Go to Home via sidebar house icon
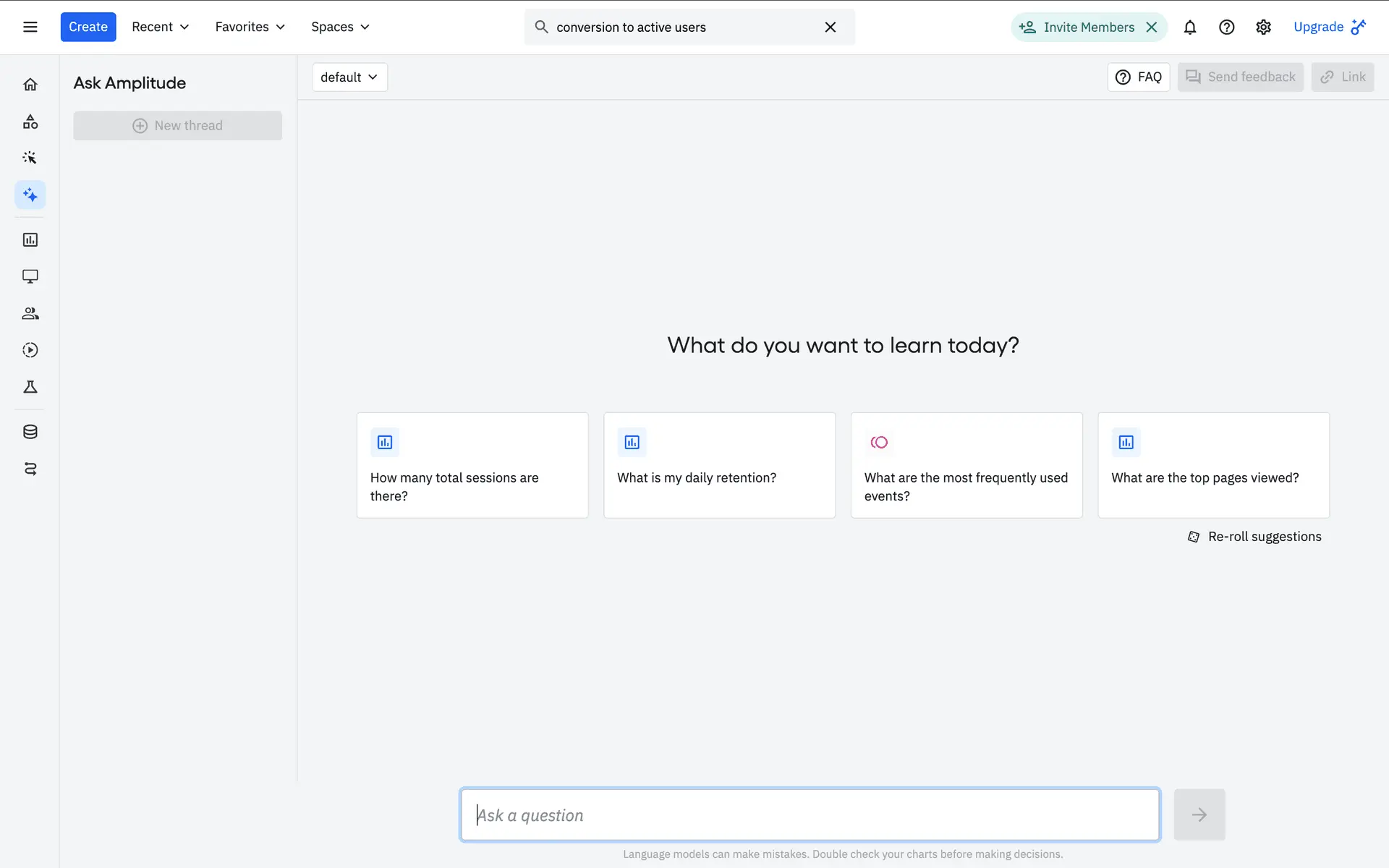The image size is (1389, 868). point(30,85)
